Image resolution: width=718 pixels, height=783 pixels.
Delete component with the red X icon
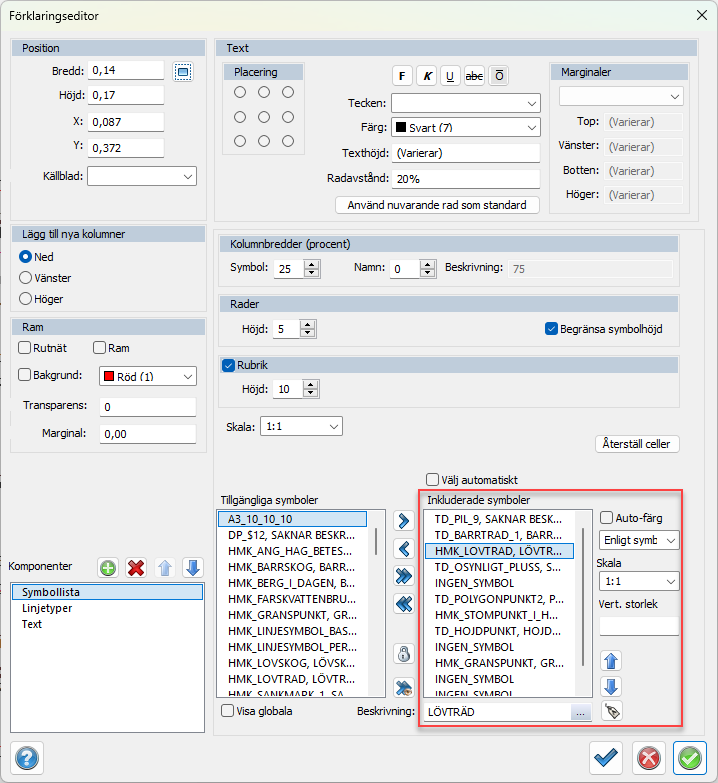click(136, 568)
